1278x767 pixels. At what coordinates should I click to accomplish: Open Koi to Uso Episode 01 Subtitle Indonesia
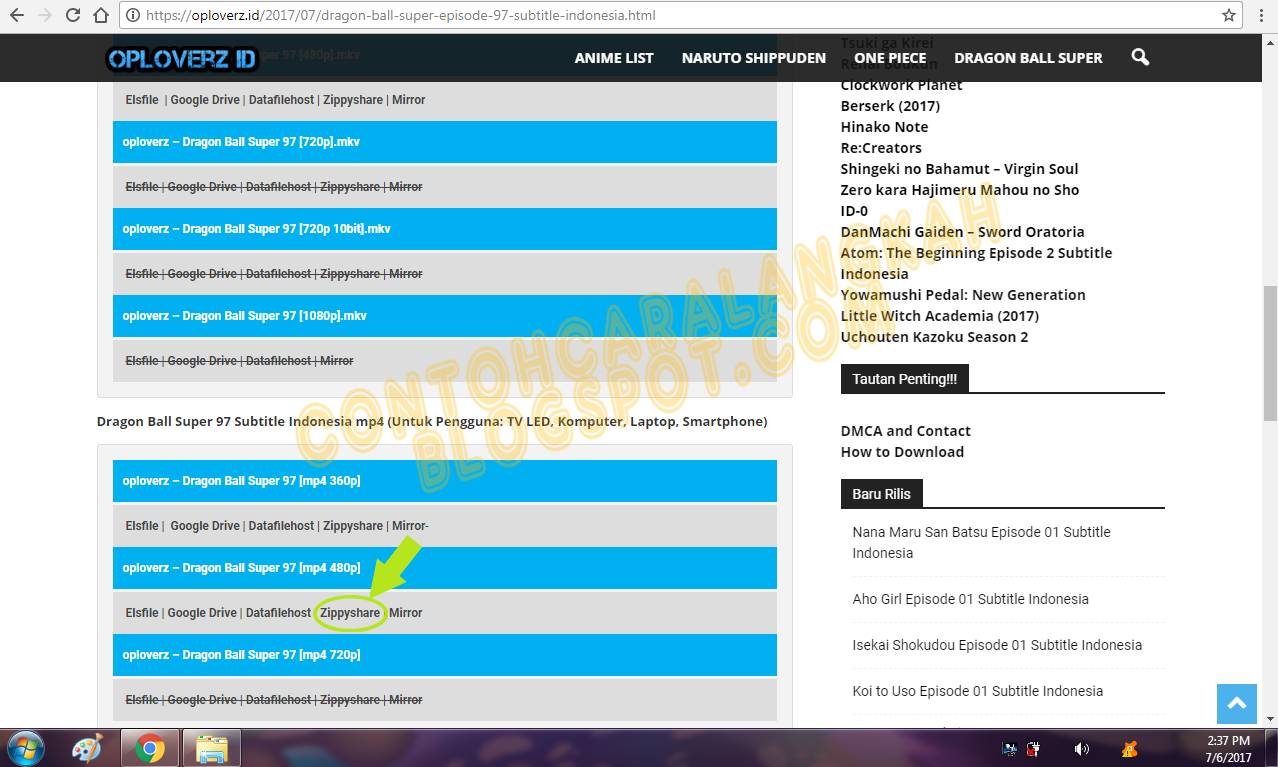978,691
